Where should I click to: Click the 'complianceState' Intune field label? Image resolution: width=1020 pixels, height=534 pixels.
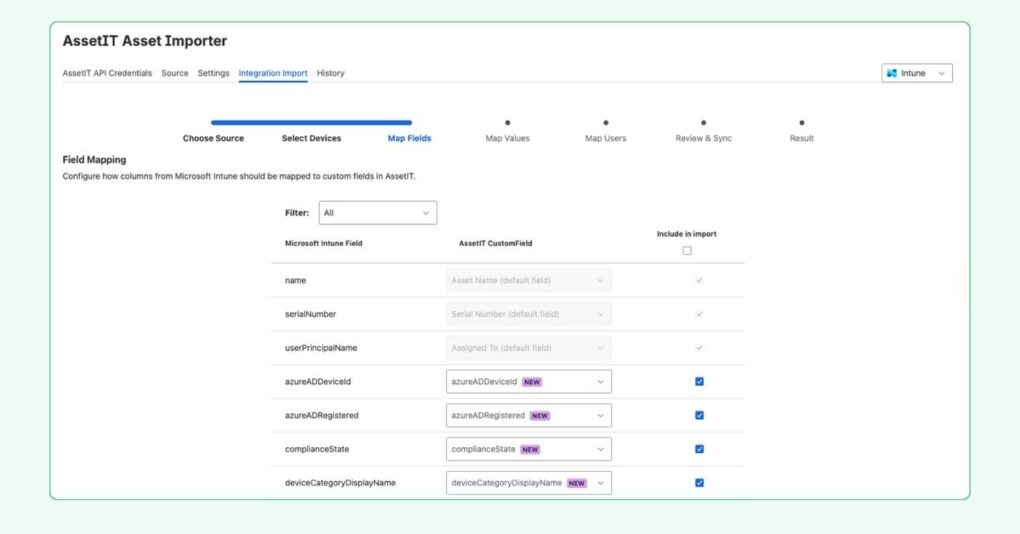coord(317,449)
